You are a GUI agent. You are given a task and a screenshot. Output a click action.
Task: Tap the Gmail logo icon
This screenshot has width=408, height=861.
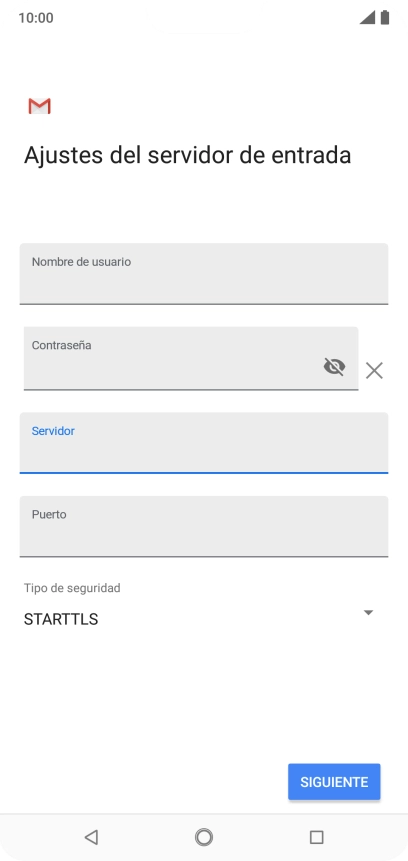[x=40, y=106]
